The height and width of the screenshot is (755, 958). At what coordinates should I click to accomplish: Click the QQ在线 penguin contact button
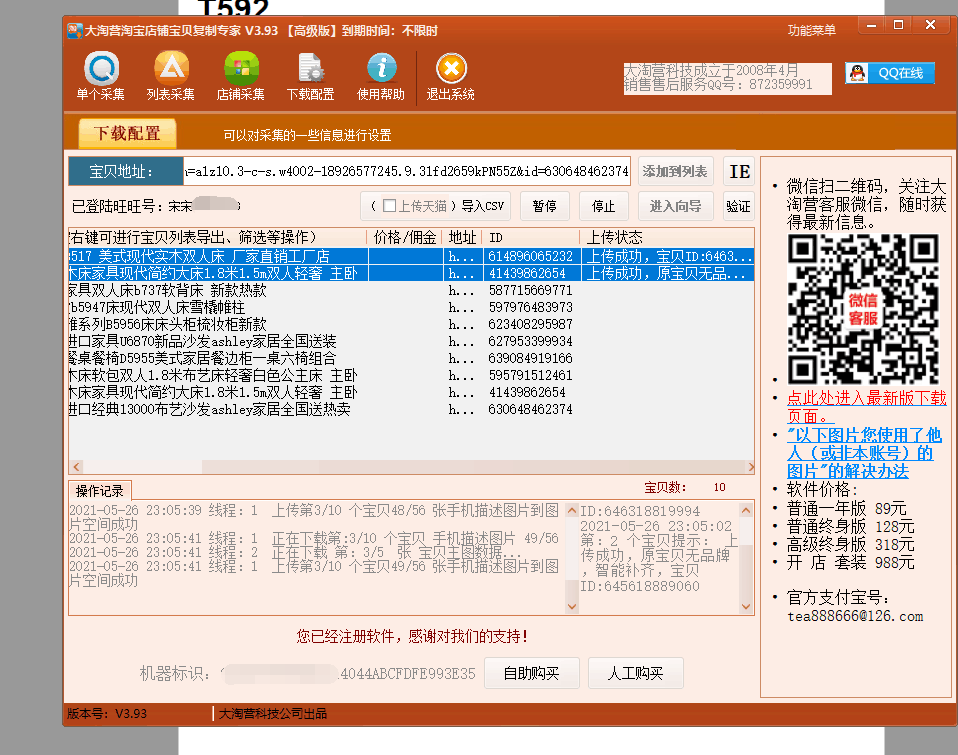click(x=890, y=73)
